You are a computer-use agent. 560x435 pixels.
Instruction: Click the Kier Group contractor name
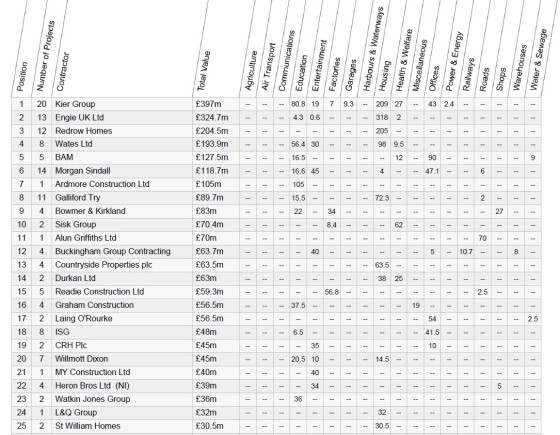[75, 104]
